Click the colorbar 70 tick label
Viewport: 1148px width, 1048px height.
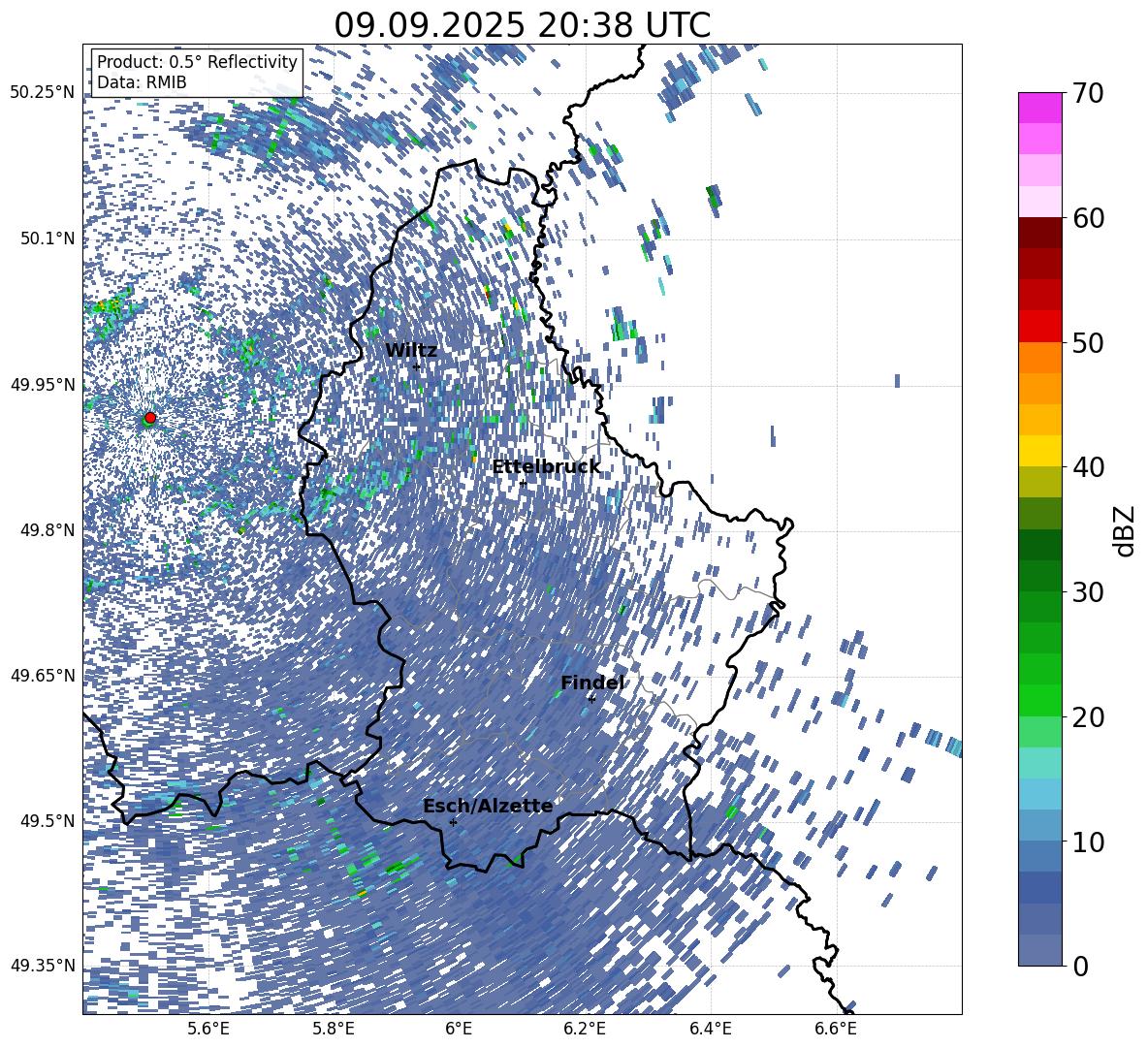pyautogui.click(x=1088, y=93)
